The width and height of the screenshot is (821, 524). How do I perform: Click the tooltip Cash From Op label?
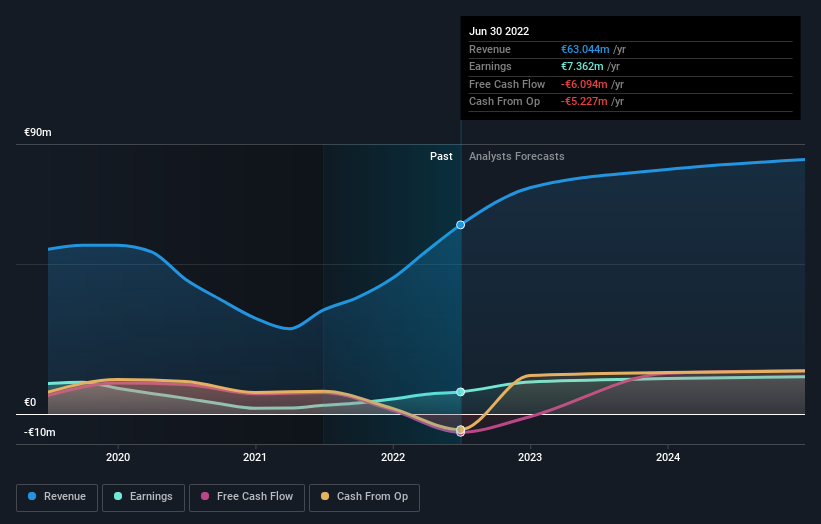504,102
